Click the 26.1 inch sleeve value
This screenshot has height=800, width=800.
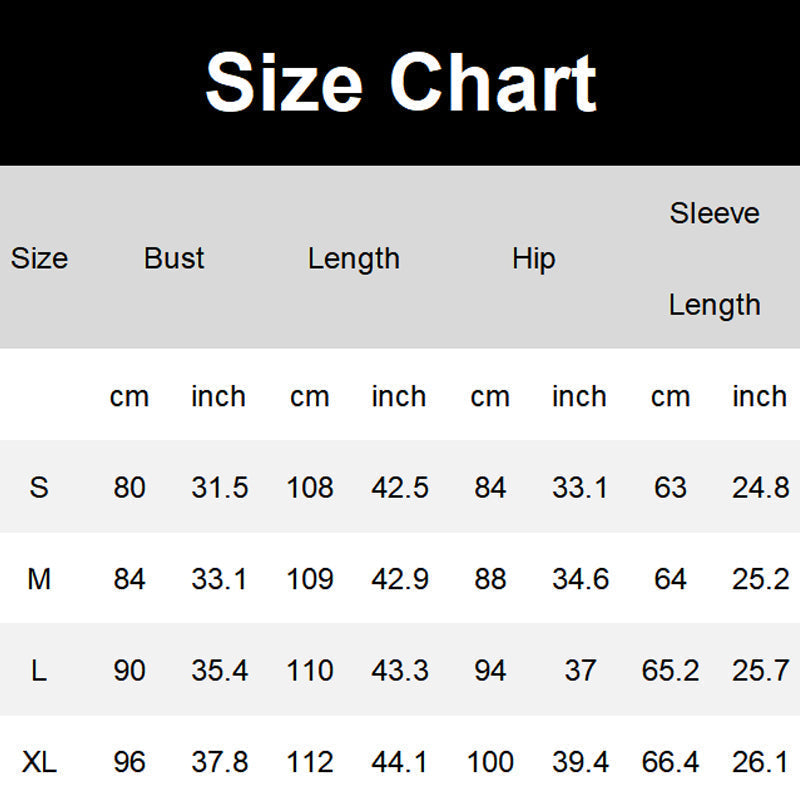coord(760,763)
